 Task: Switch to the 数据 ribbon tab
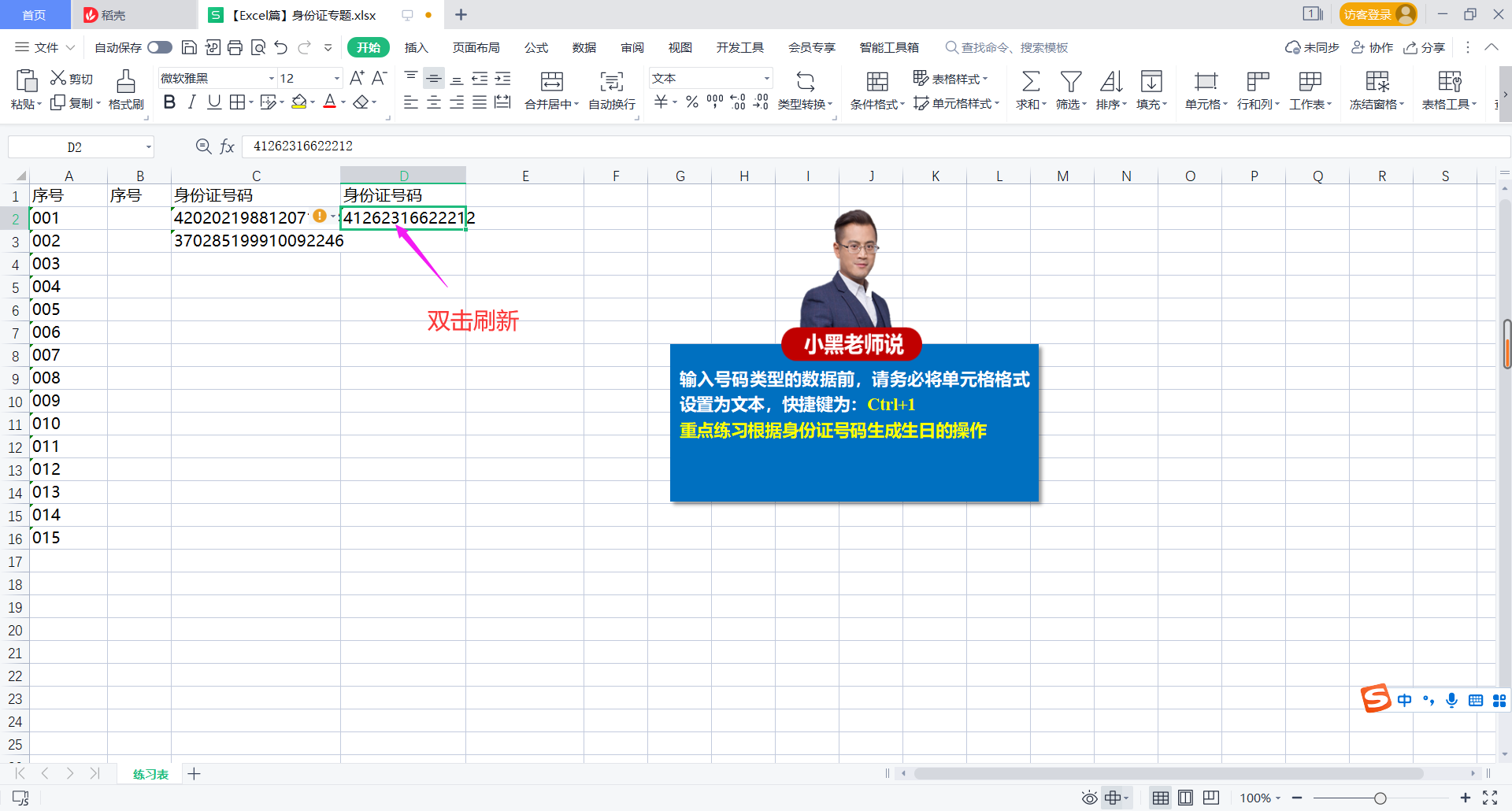(584, 47)
